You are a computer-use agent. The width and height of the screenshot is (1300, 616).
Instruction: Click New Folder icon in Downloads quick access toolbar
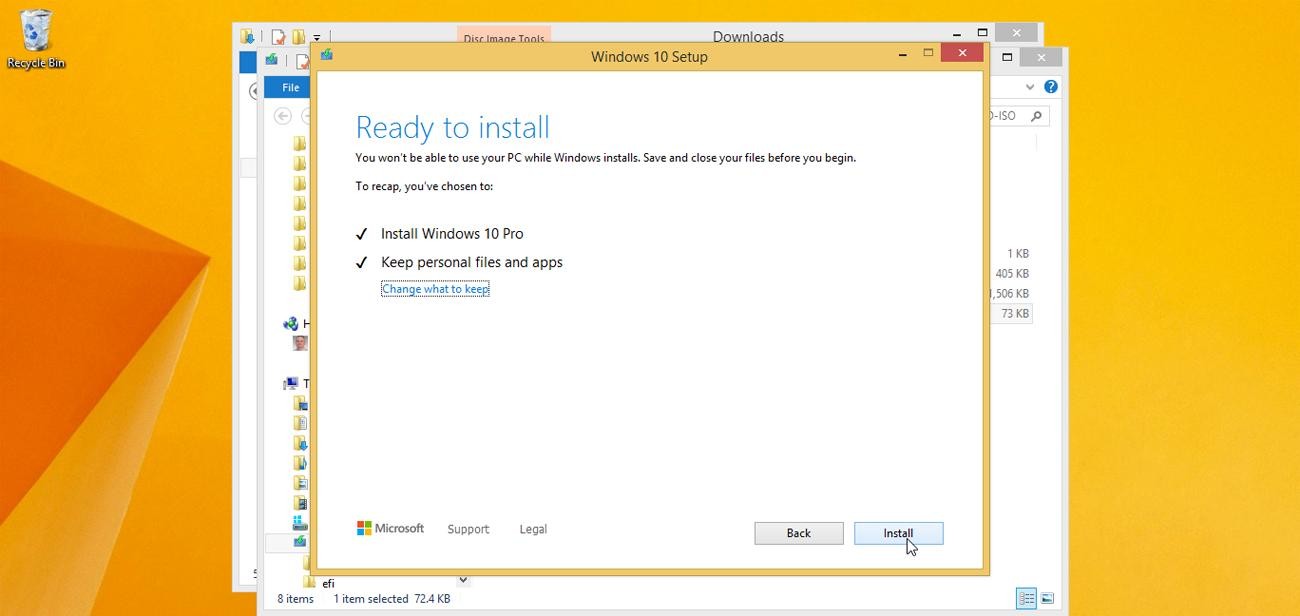(298, 37)
